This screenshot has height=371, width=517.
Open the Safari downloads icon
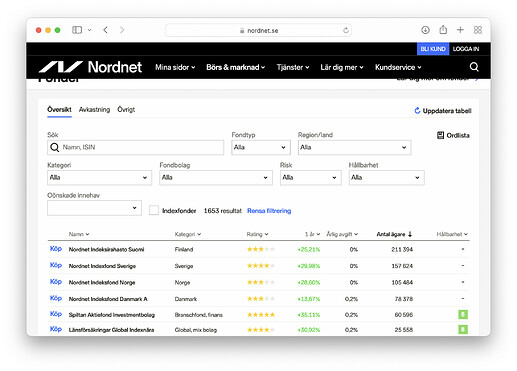425,30
